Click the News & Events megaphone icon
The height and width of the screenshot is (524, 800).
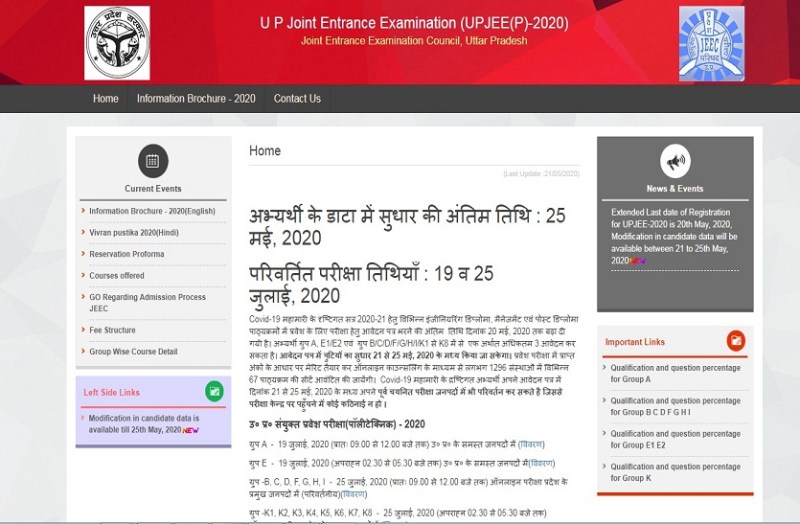click(675, 160)
